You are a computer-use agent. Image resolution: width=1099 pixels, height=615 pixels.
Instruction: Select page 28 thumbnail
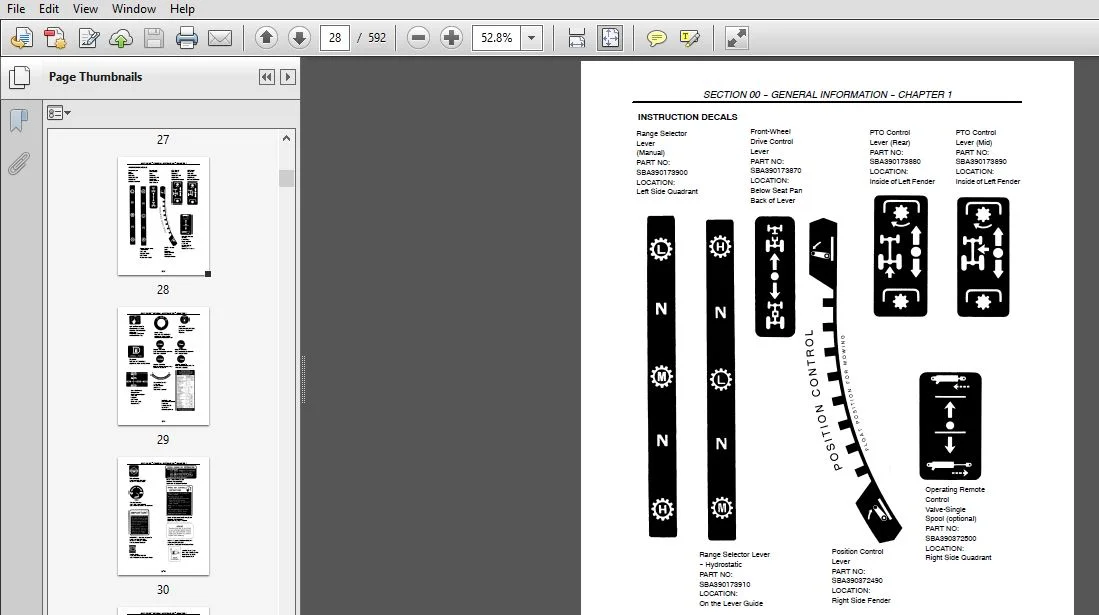[163, 216]
